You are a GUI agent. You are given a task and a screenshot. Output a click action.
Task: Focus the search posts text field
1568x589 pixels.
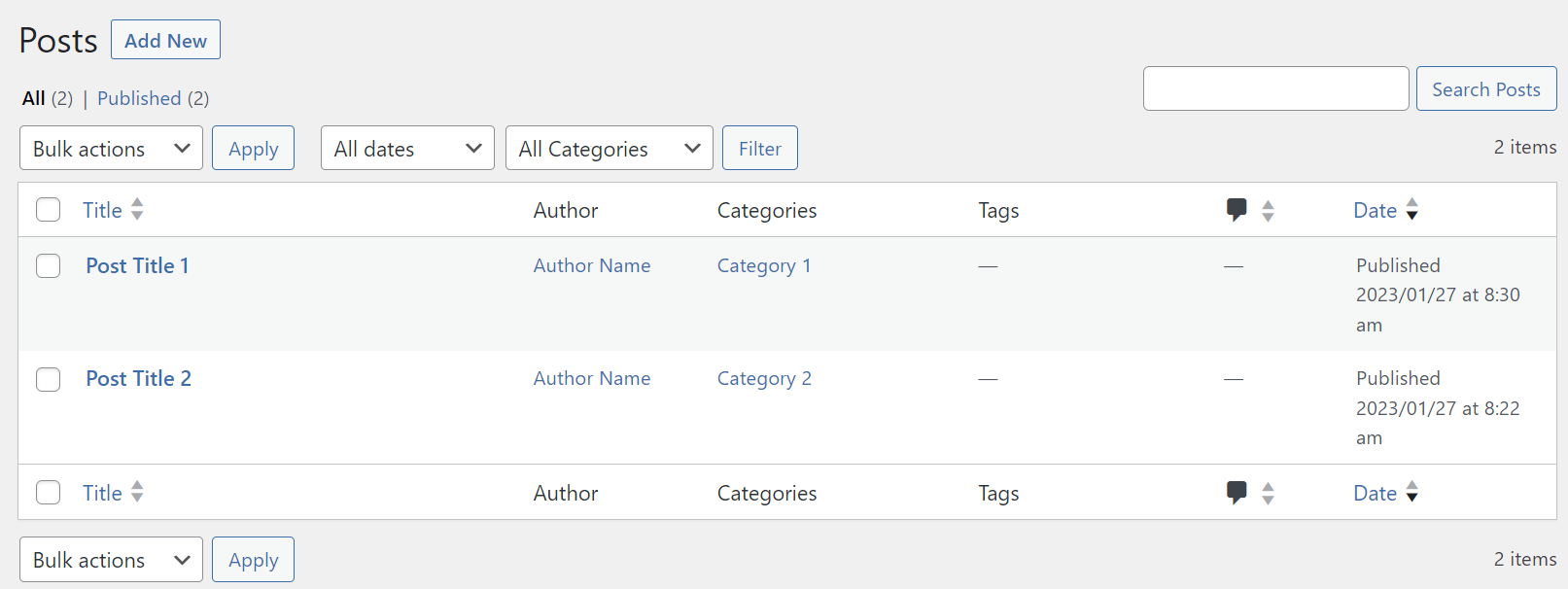coord(1275,89)
